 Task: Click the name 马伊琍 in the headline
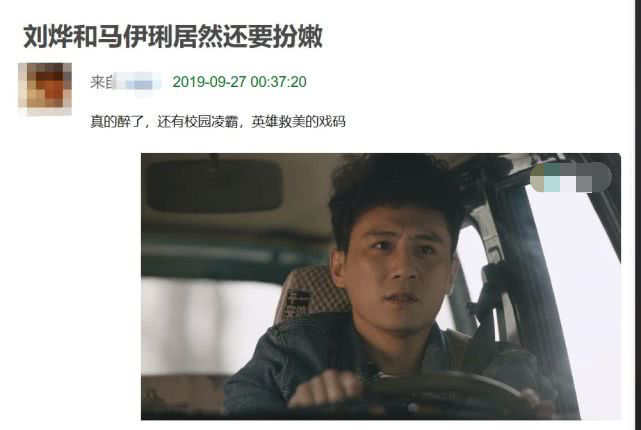tap(135, 36)
